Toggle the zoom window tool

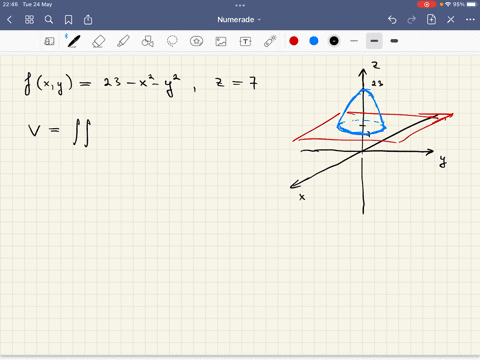(x=49, y=41)
